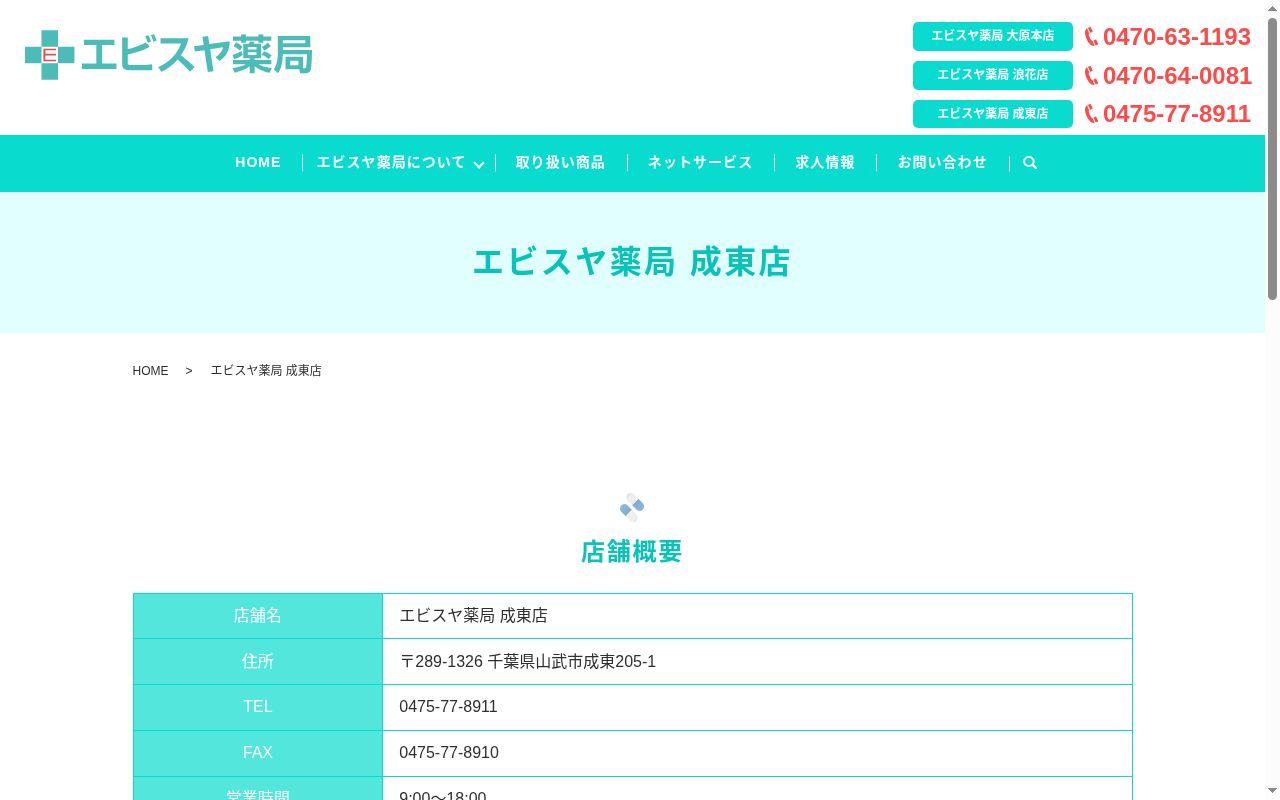Viewport: 1280px width, 800px height.
Task: Follow the HOME breadcrumb link
Action: tap(151, 371)
